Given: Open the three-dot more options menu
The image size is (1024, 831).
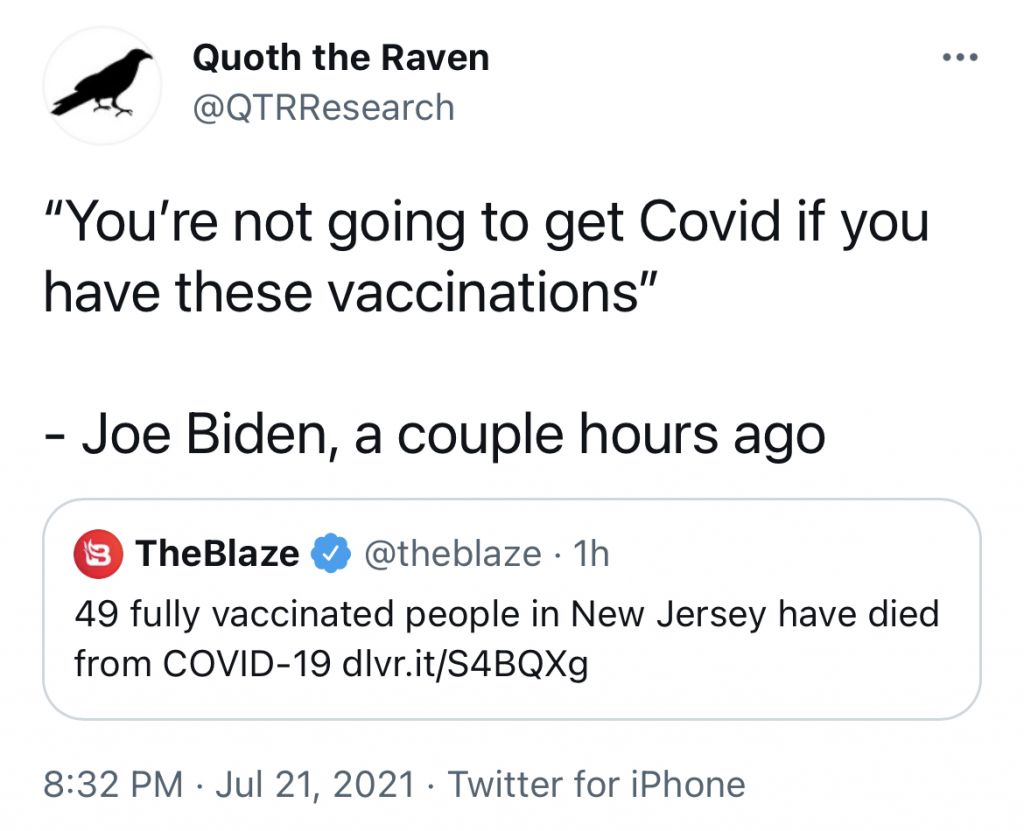Looking at the screenshot, I should point(958,57).
